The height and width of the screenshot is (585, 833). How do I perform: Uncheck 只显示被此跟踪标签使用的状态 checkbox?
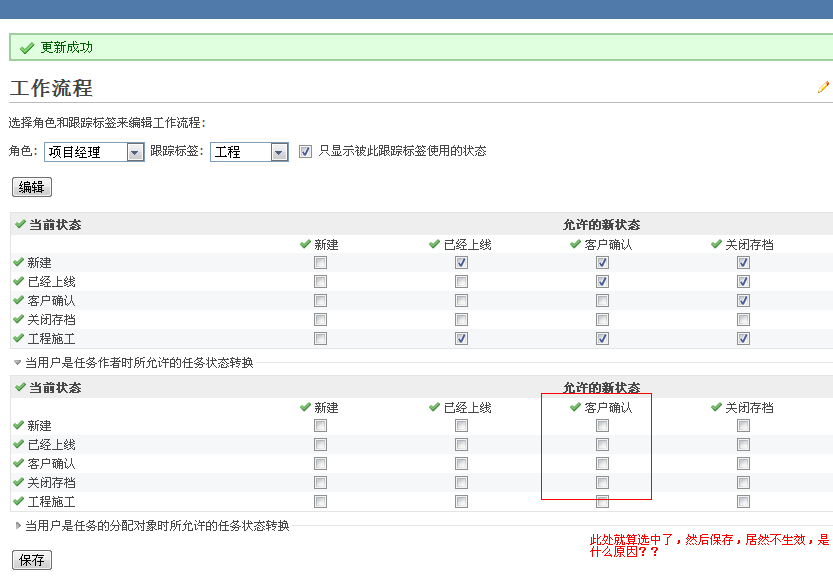[x=305, y=151]
